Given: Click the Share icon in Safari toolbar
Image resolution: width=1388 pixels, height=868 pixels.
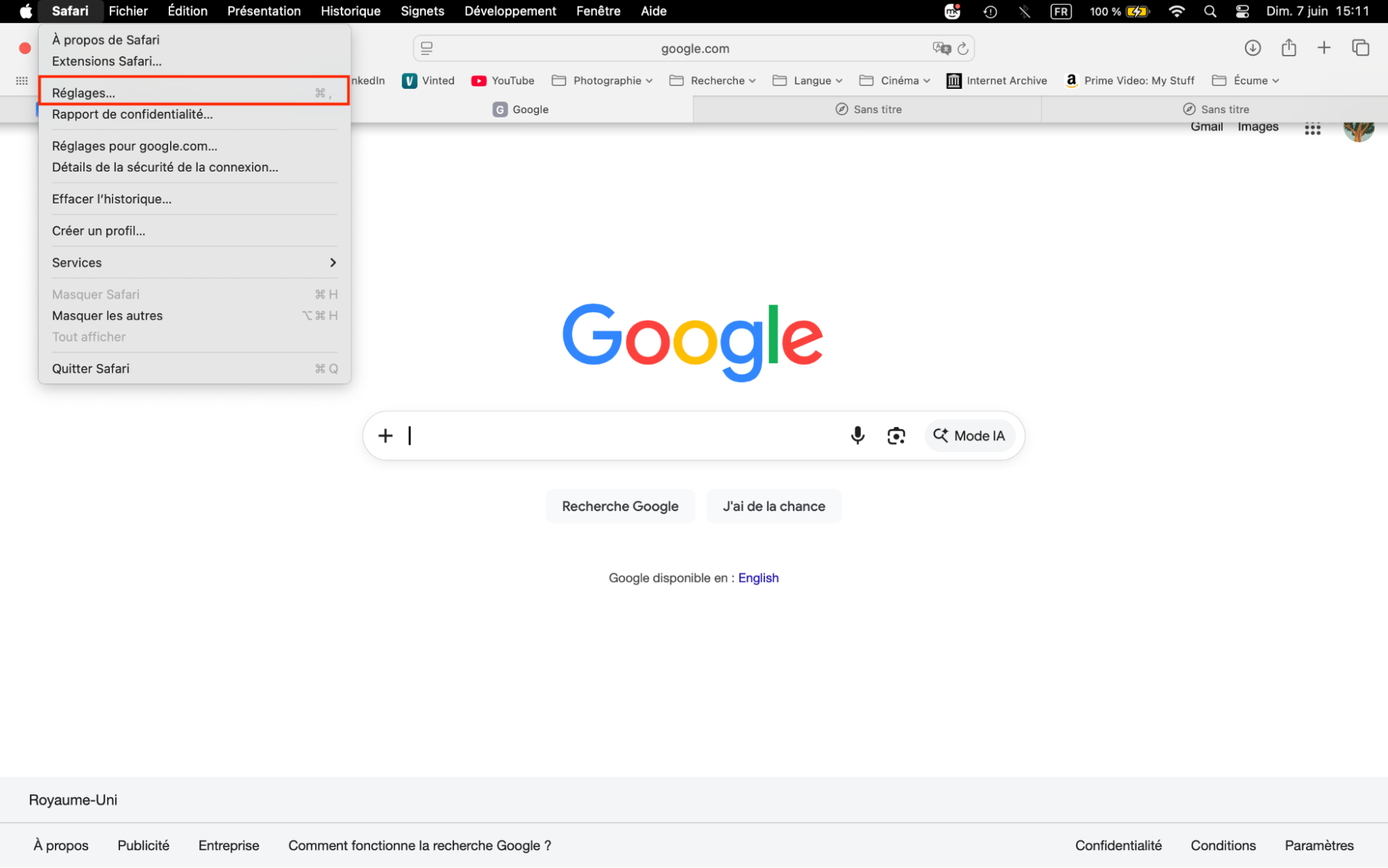Looking at the screenshot, I should 1289,48.
